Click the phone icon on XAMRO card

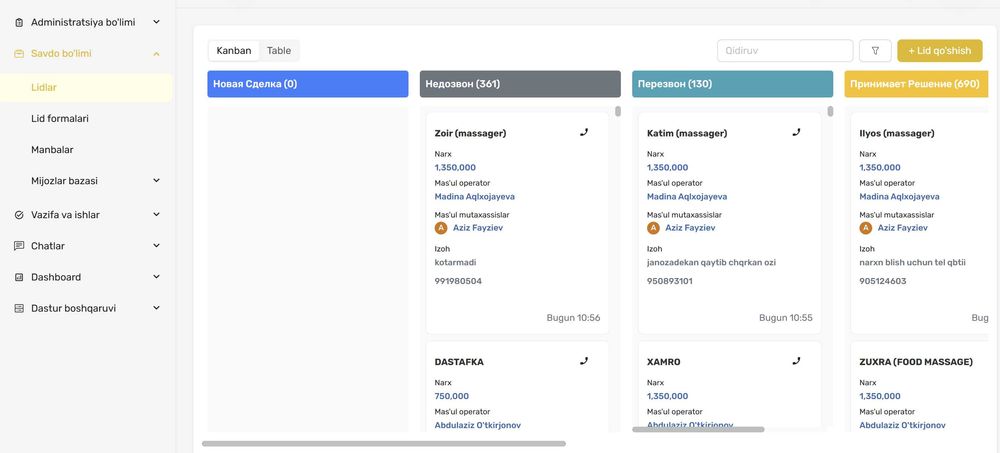click(x=796, y=361)
